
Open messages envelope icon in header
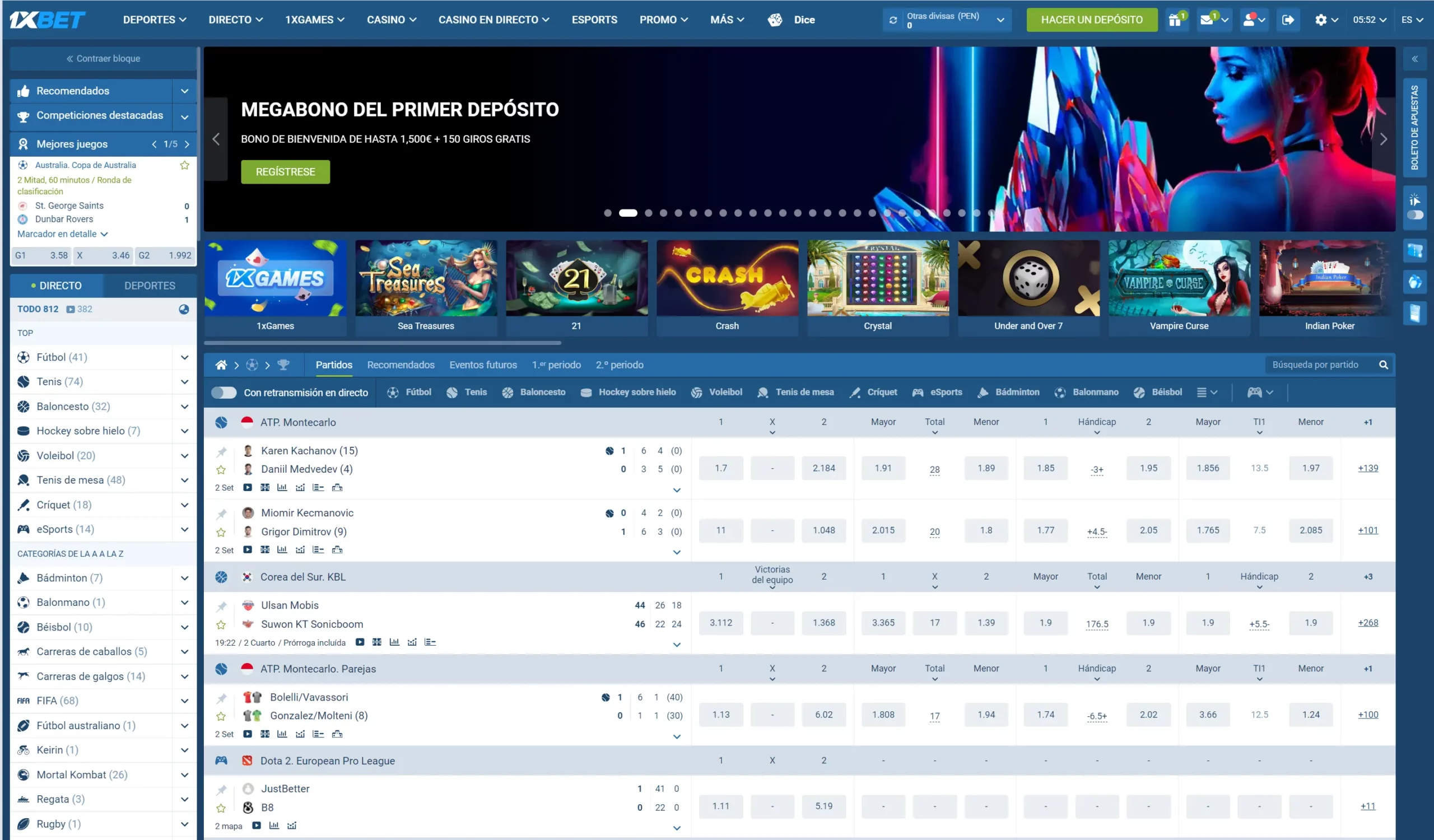1207,20
